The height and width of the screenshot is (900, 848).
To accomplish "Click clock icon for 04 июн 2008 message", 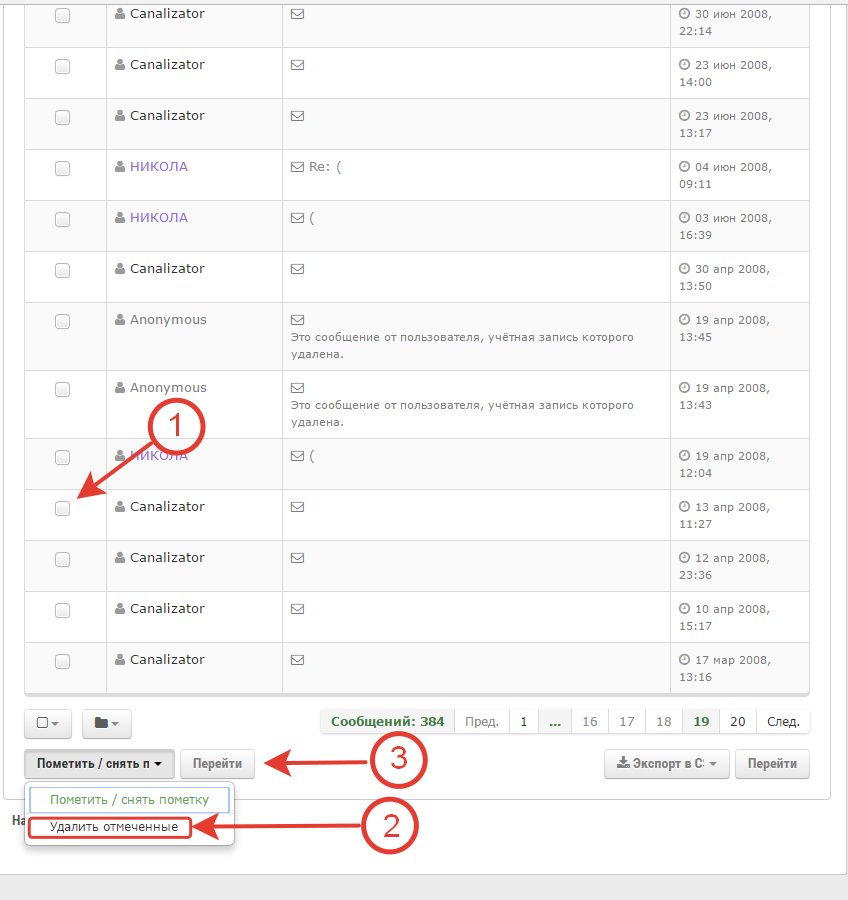I will click(x=685, y=167).
